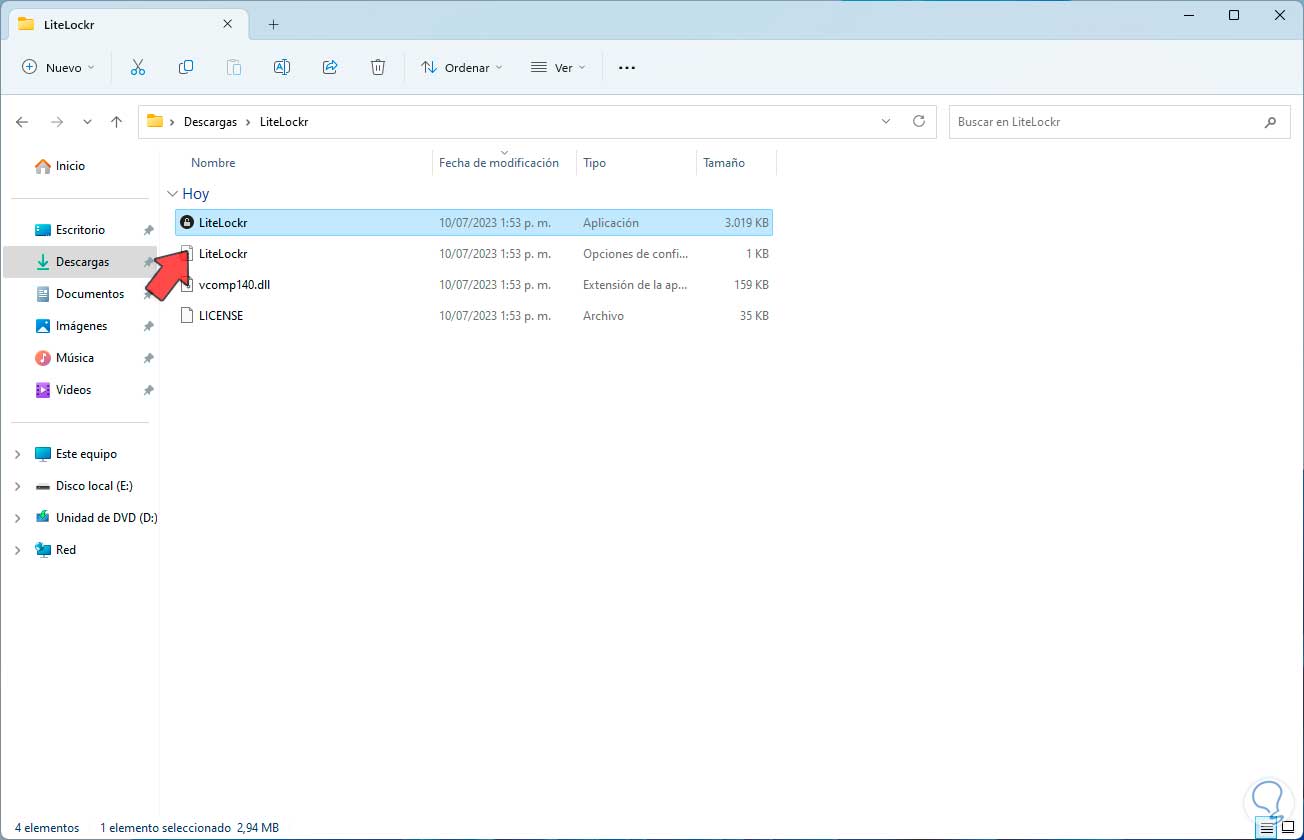Click the 35 KB size value
The image size is (1304, 840).
click(x=753, y=316)
